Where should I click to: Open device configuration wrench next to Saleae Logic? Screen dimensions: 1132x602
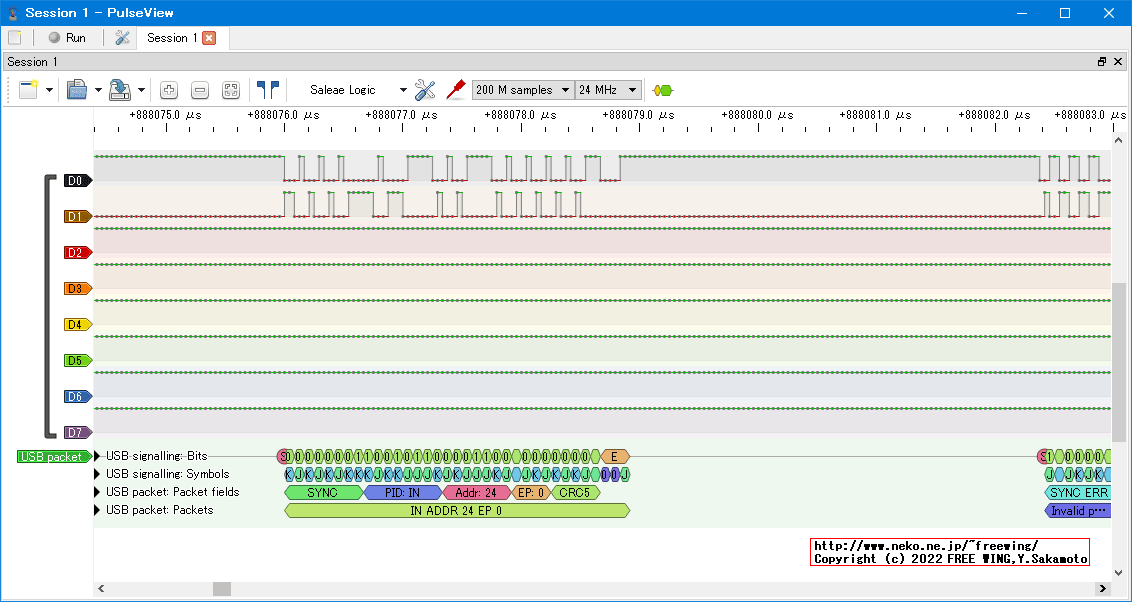pyautogui.click(x=425, y=90)
